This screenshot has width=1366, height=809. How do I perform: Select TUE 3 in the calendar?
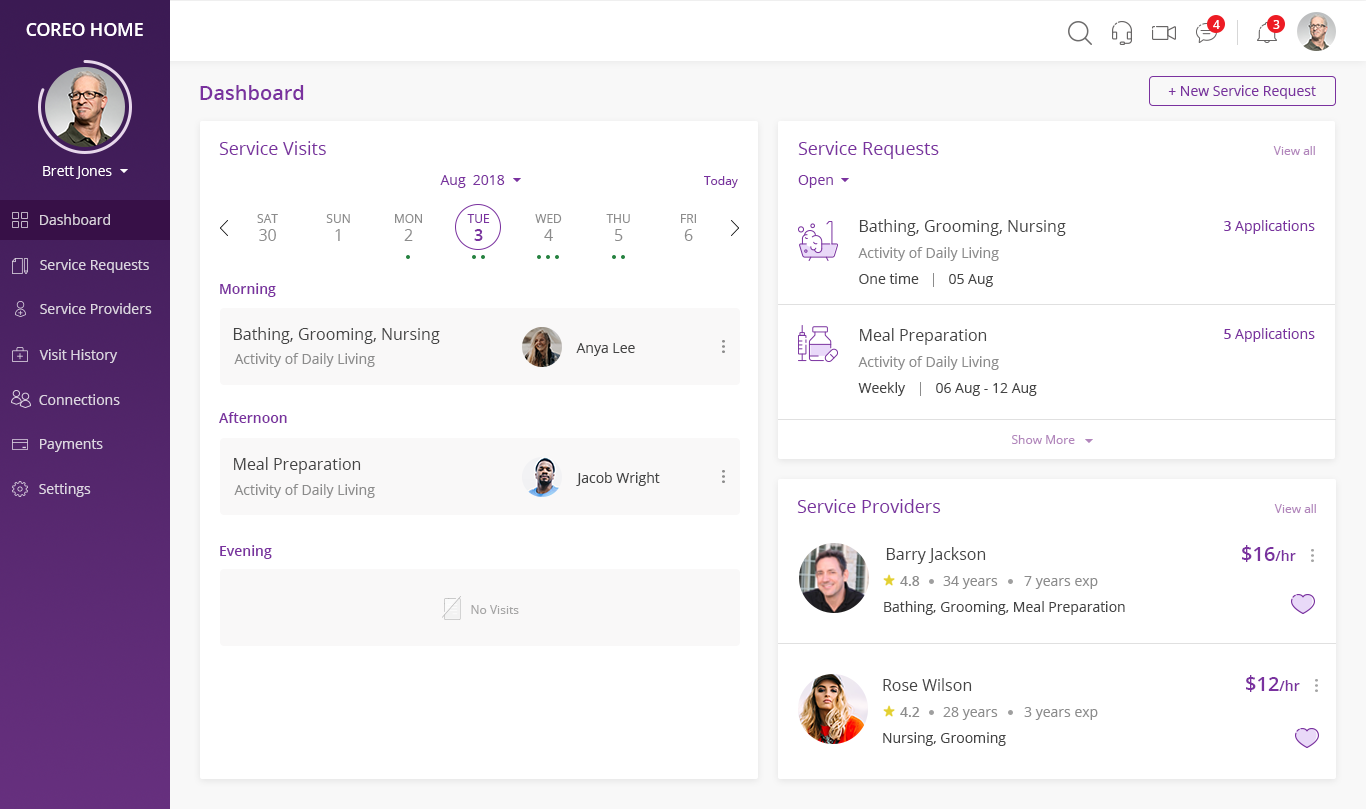(478, 228)
